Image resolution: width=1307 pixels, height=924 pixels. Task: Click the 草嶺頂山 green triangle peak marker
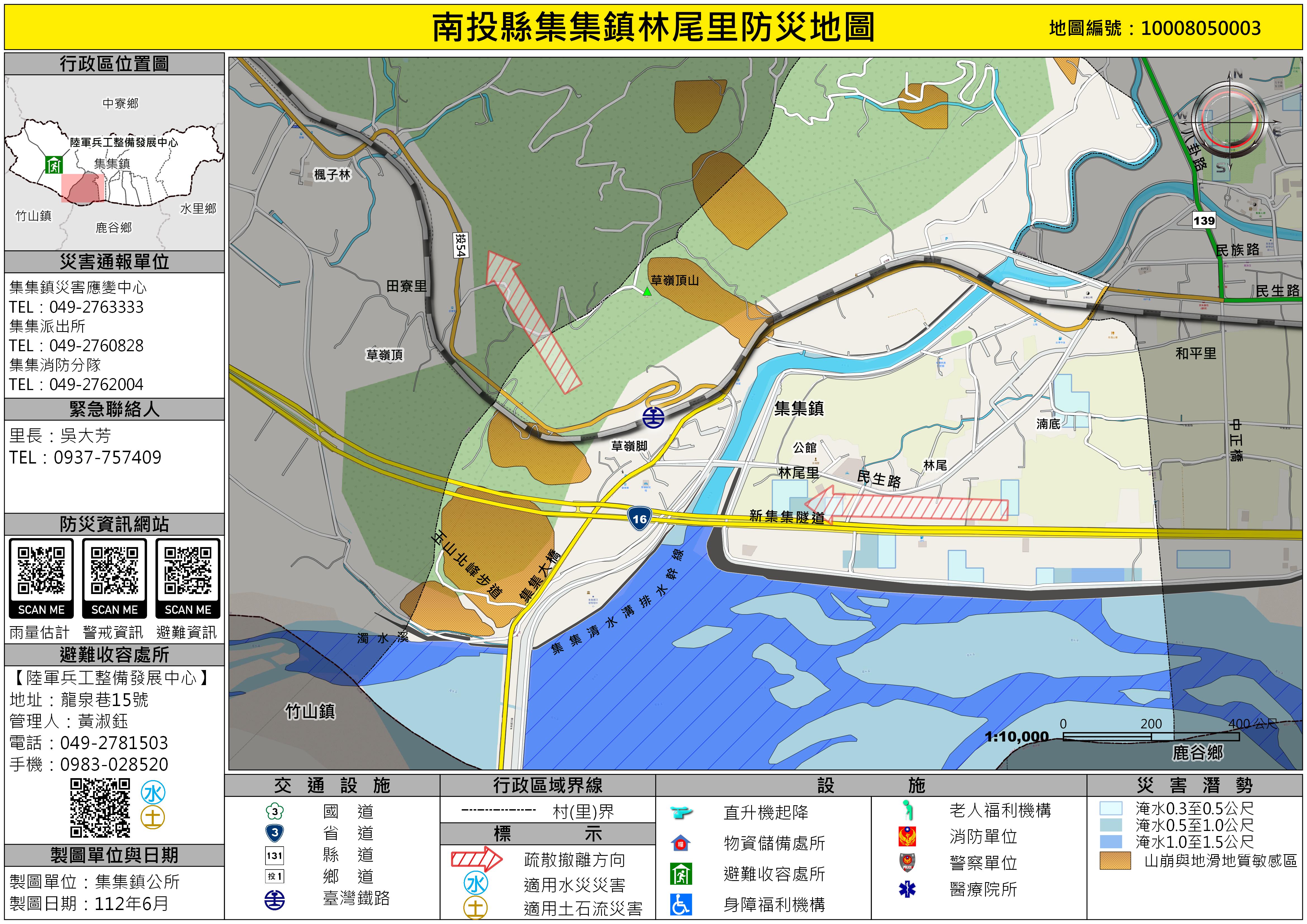(647, 291)
